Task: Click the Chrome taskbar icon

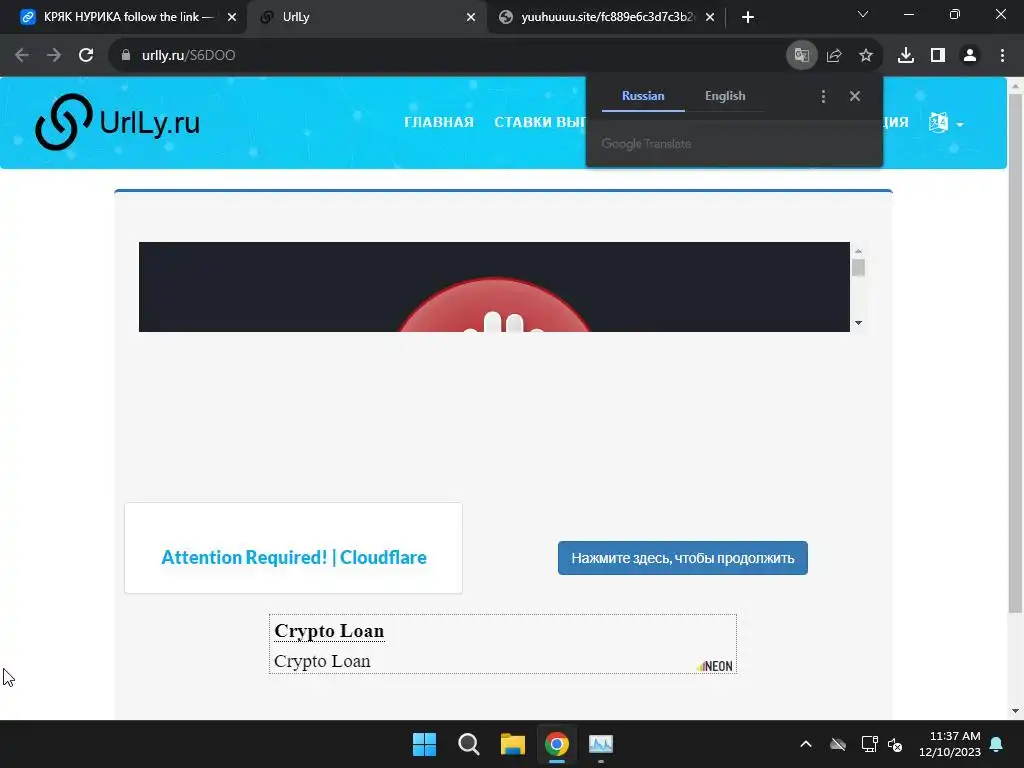Action: (x=557, y=744)
